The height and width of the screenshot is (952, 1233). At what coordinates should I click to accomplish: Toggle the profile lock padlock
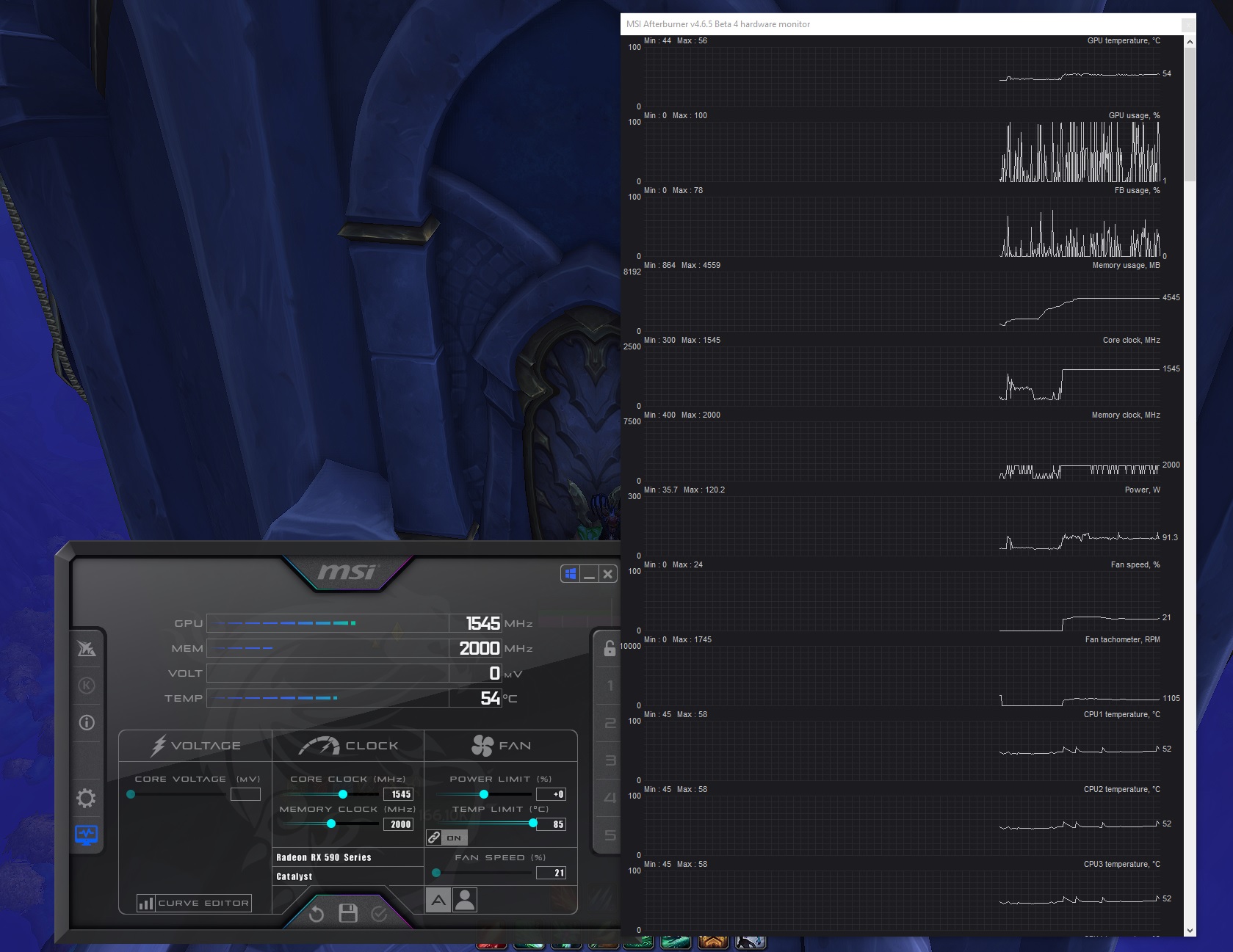pos(610,647)
